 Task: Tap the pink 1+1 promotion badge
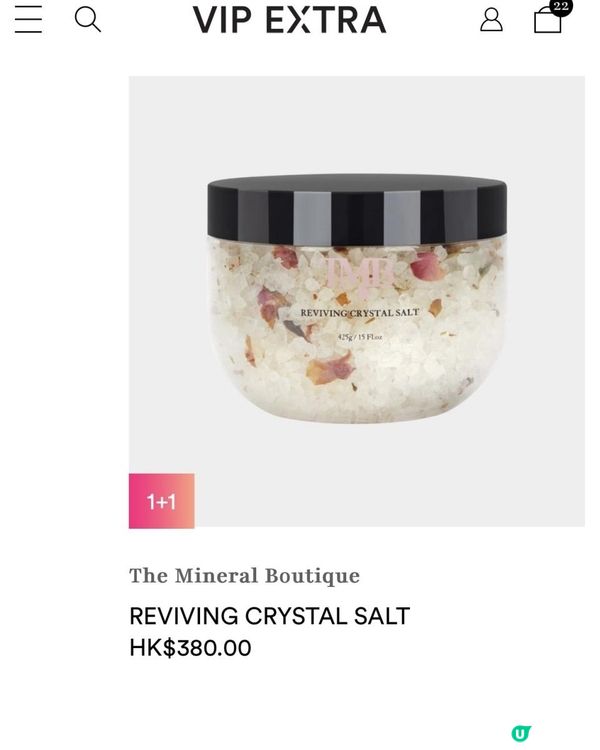(x=162, y=501)
